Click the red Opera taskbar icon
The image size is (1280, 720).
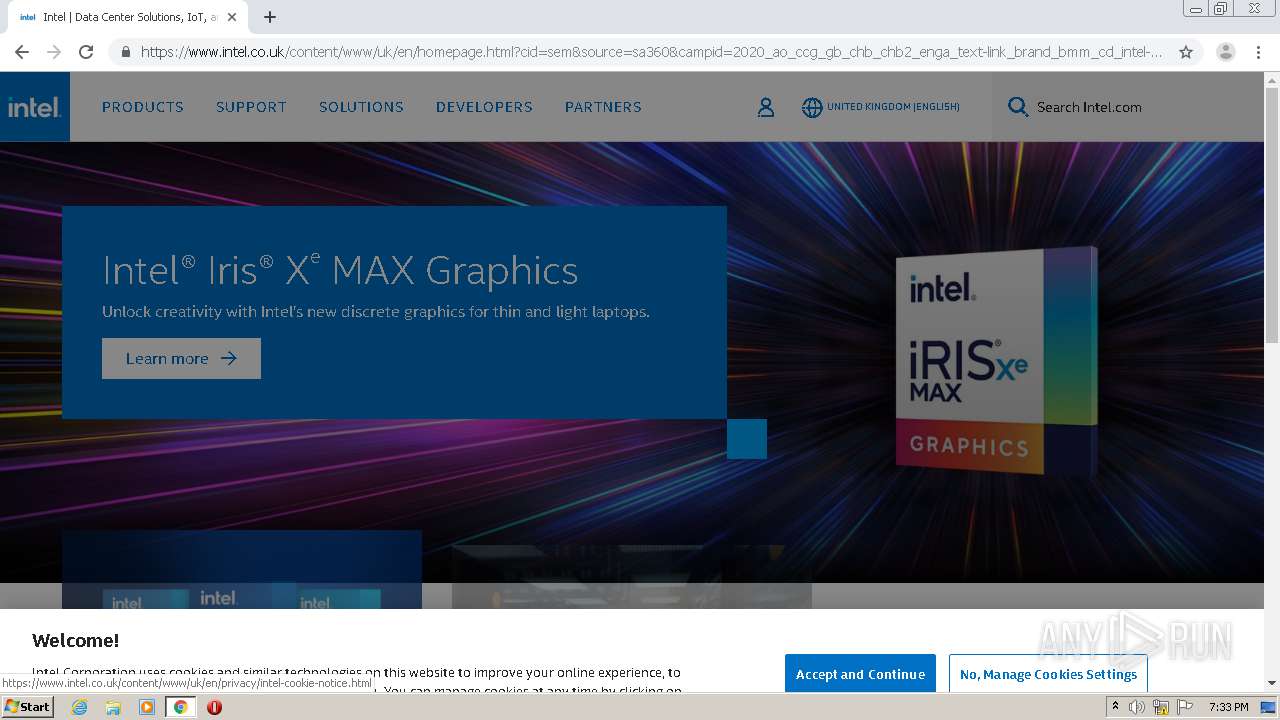point(214,707)
